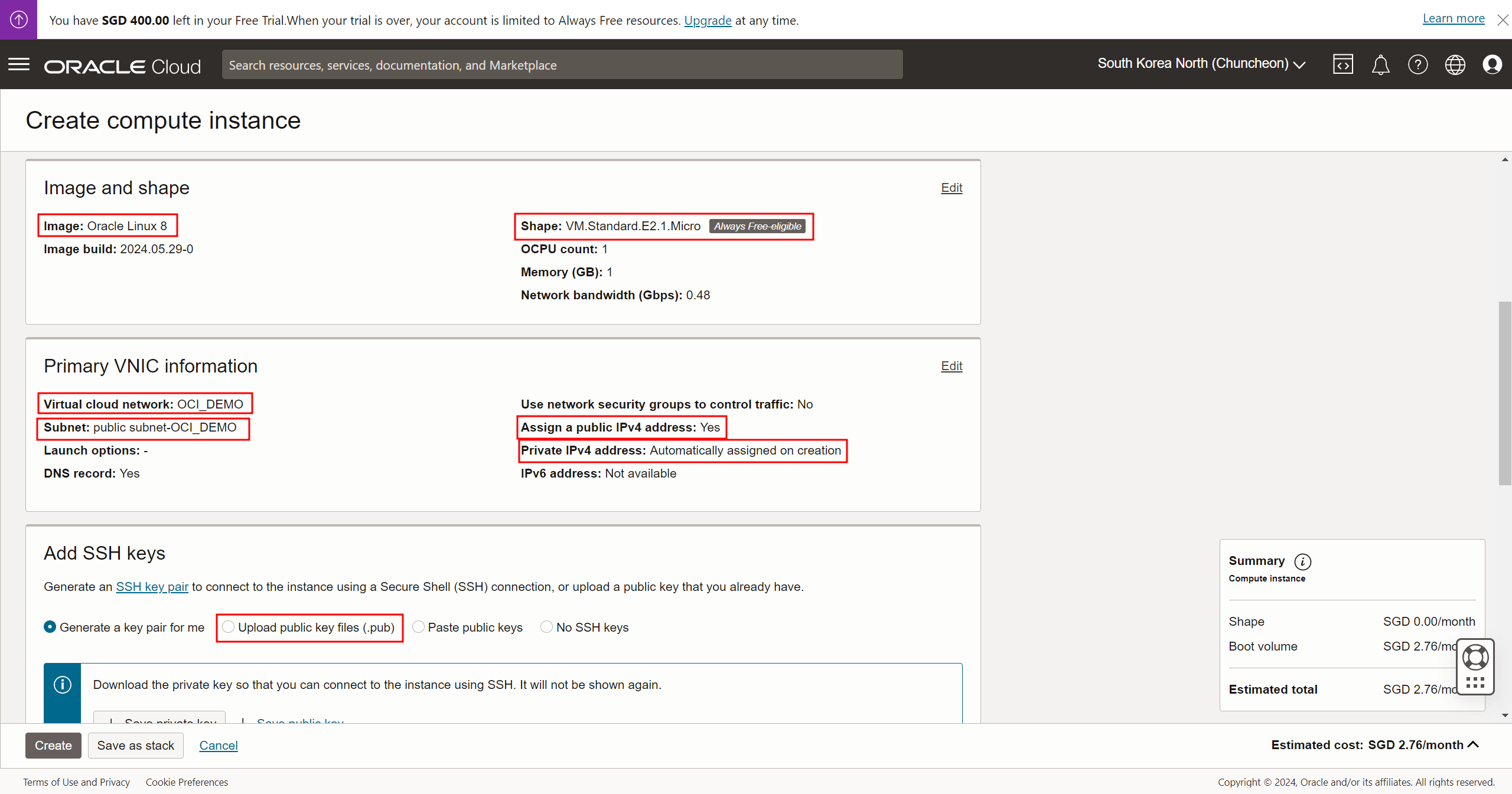Screen dimensions: 1512x794
Task: Open the announcements bell icon
Action: click(1380, 64)
